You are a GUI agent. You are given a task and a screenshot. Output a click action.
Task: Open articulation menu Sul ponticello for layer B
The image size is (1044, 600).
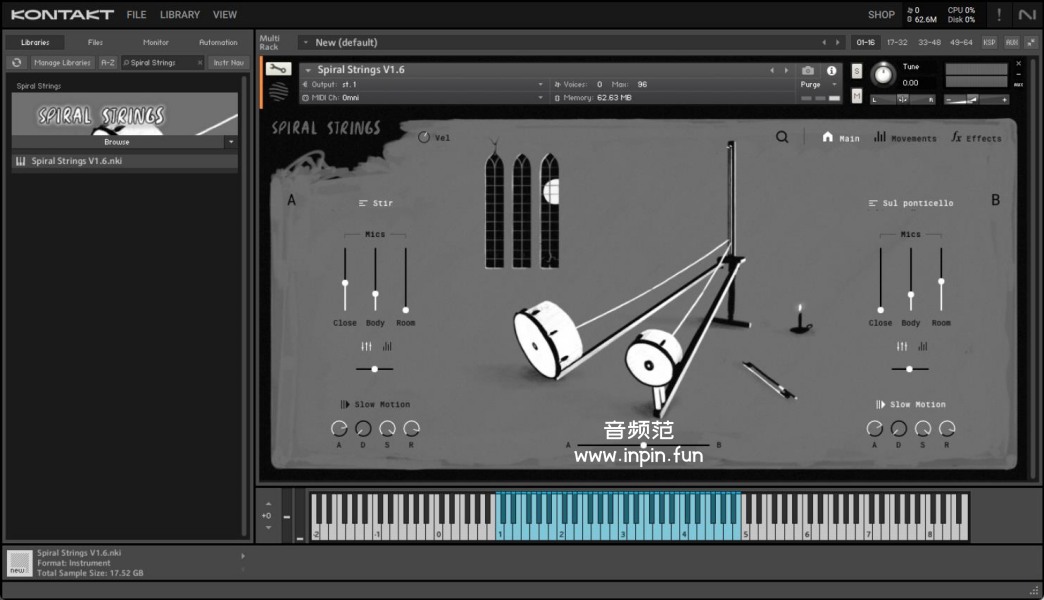pyautogui.click(x=911, y=202)
